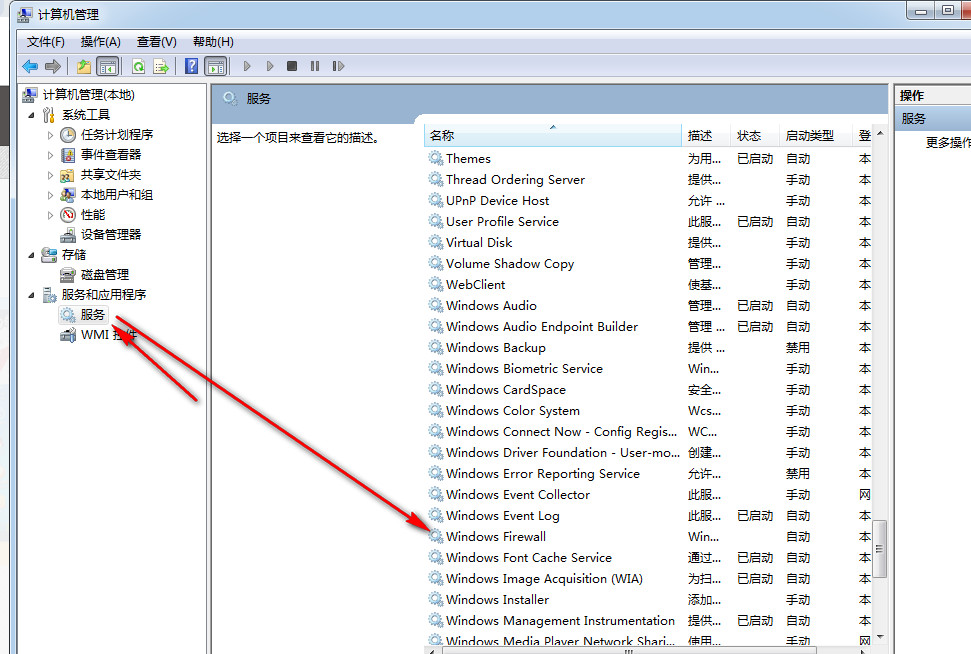The height and width of the screenshot is (654, 971).
Task: Sort services by the 启动类型 column header
Action: (816, 136)
